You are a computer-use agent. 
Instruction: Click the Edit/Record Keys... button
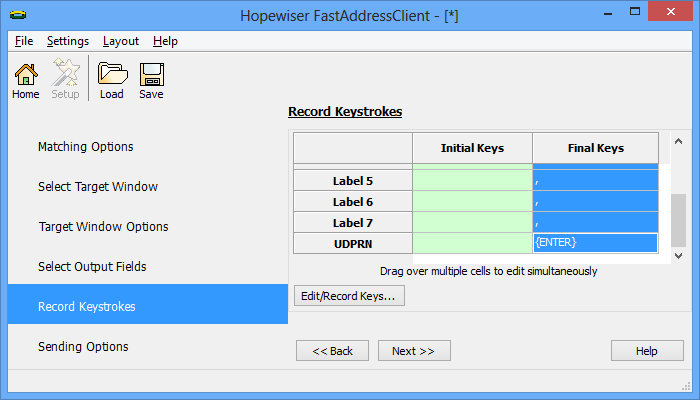pyautogui.click(x=349, y=296)
